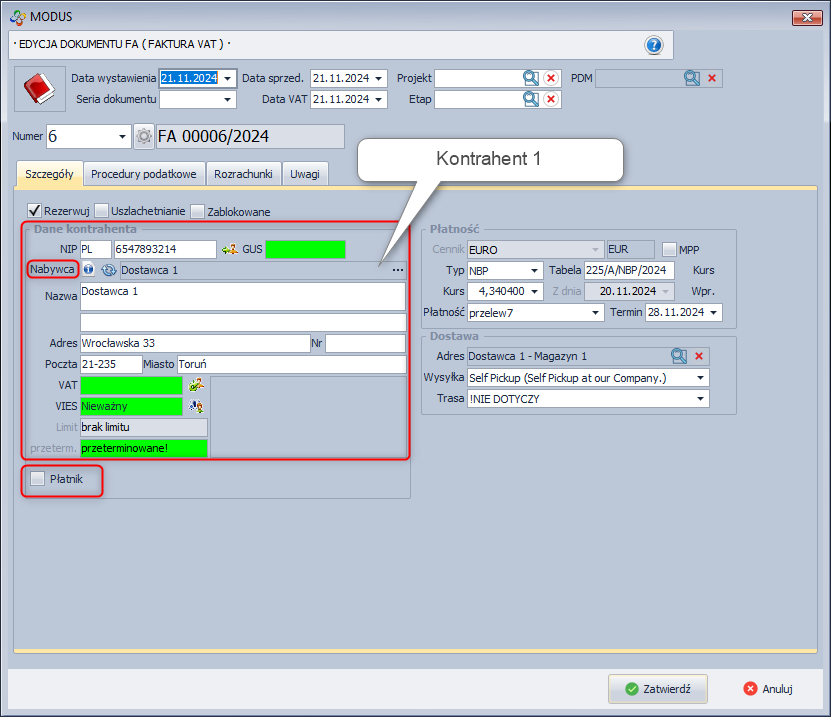Click in the Nazwa field containing Dostawca 1
This screenshot has width=831, height=717.
243,296
